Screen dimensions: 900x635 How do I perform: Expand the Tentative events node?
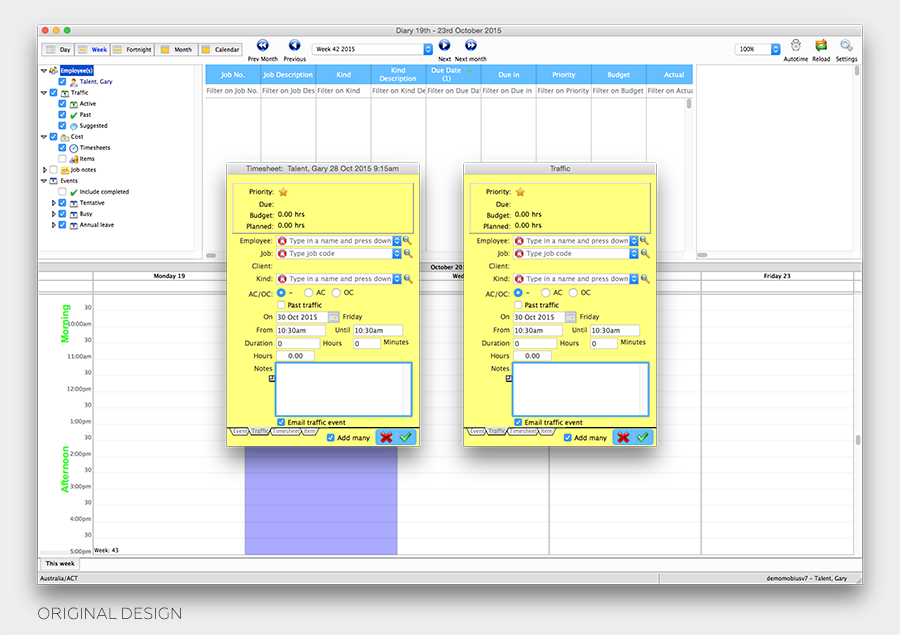[x=53, y=203]
